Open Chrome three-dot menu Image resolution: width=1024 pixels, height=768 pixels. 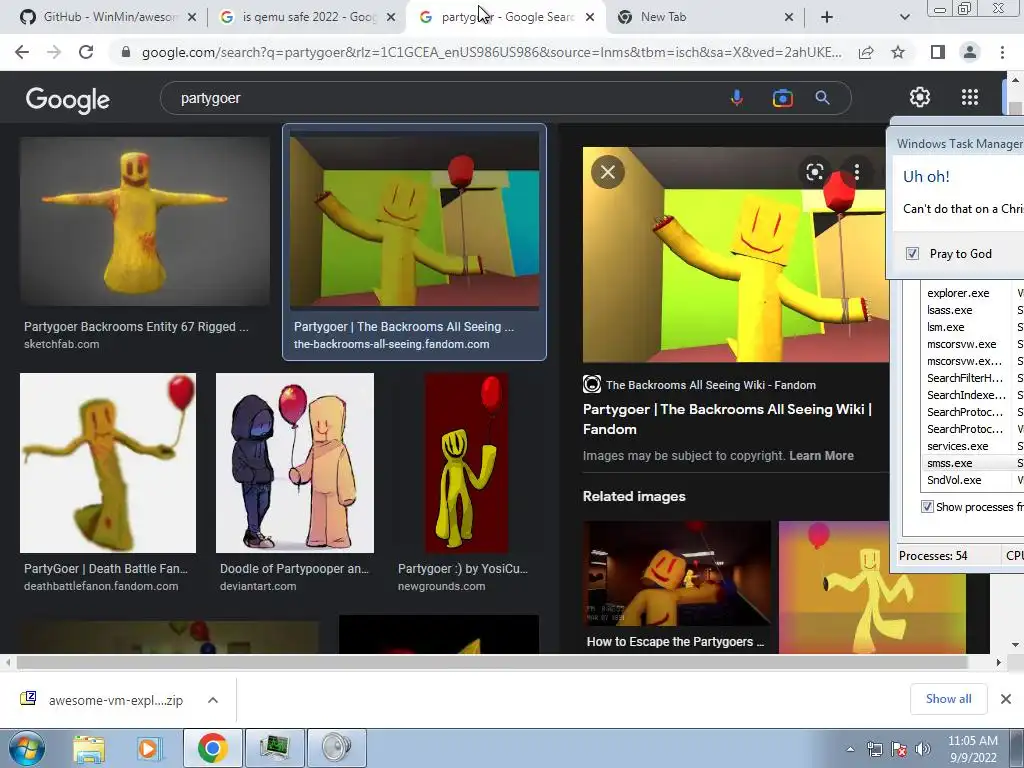click(1002, 52)
